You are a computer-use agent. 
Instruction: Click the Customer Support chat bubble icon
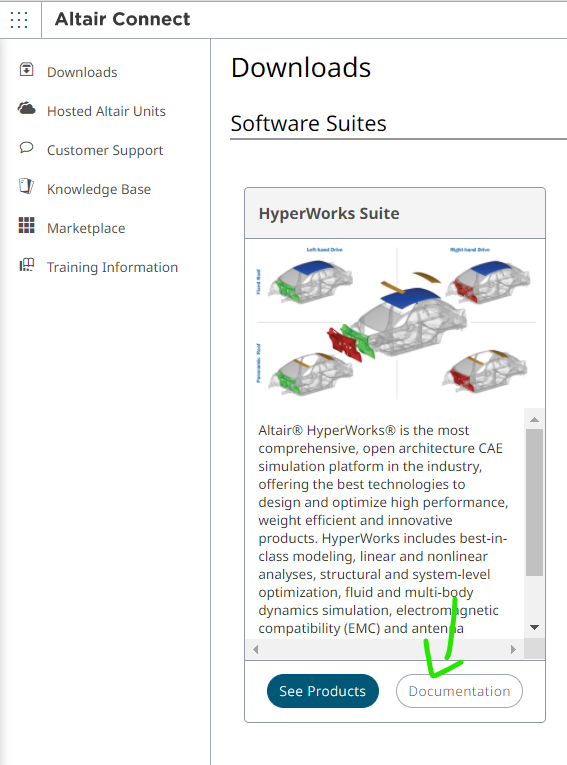pyautogui.click(x=26, y=147)
